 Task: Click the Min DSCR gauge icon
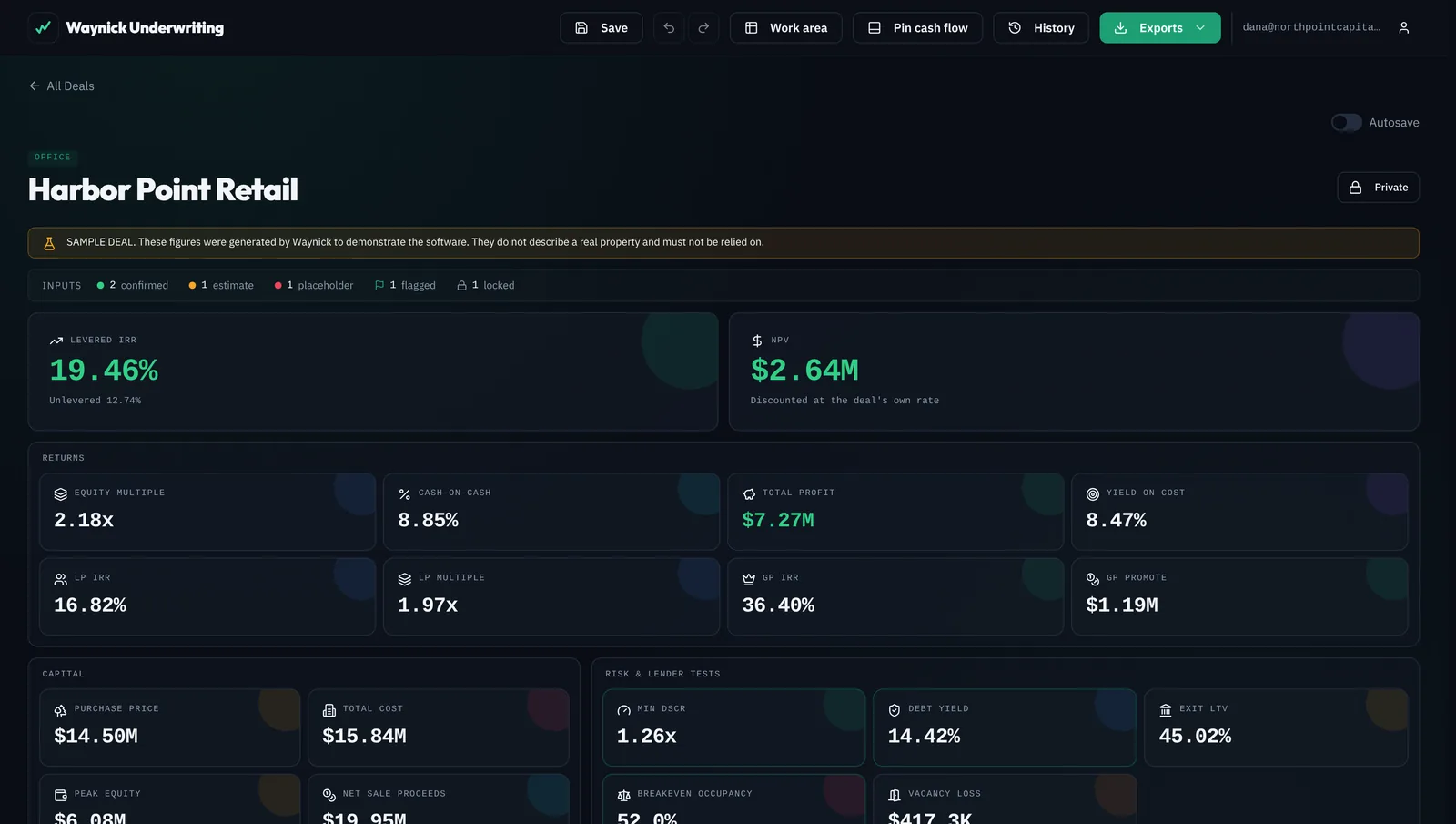[x=623, y=710]
